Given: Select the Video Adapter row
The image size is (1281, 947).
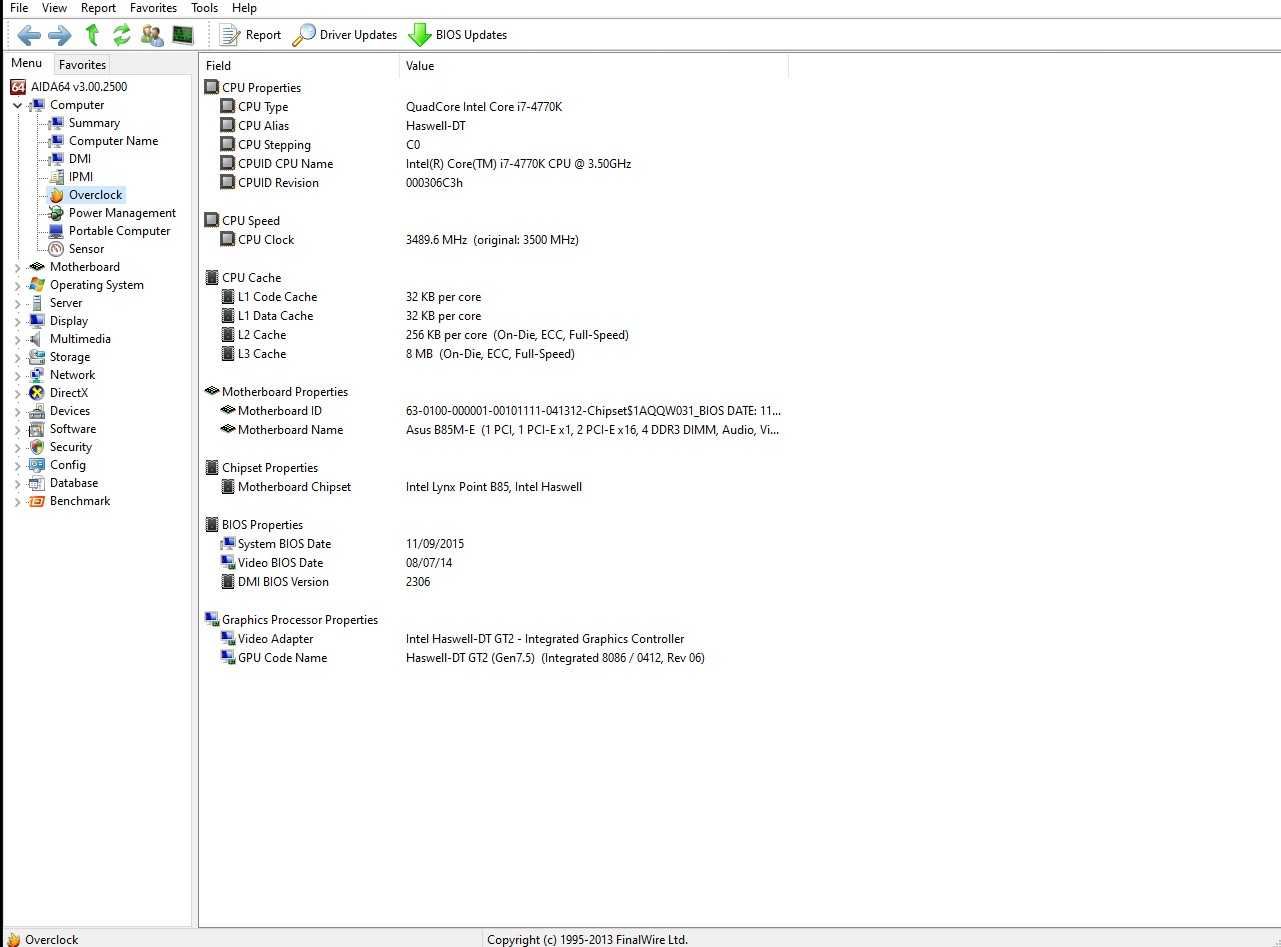Looking at the screenshot, I should coord(494,639).
